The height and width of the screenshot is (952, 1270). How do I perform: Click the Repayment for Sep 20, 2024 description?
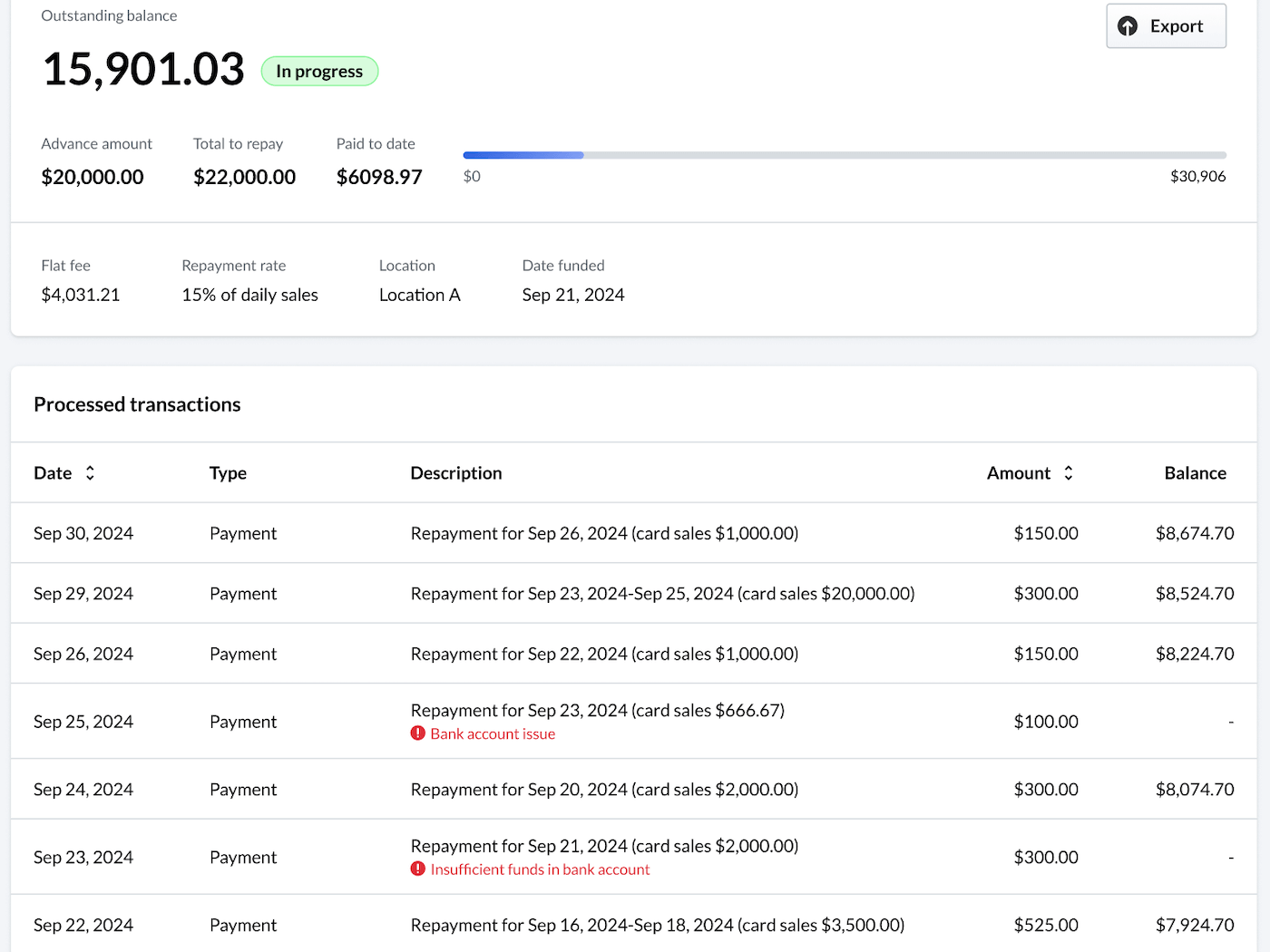pos(604,790)
